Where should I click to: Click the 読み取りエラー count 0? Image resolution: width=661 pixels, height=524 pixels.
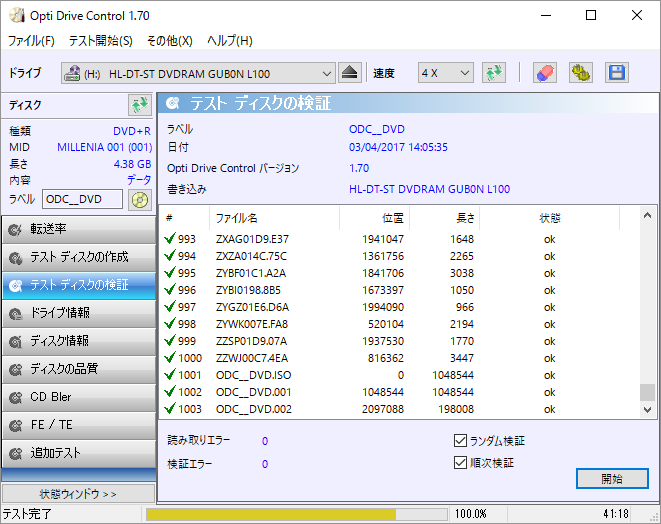[265, 441]
